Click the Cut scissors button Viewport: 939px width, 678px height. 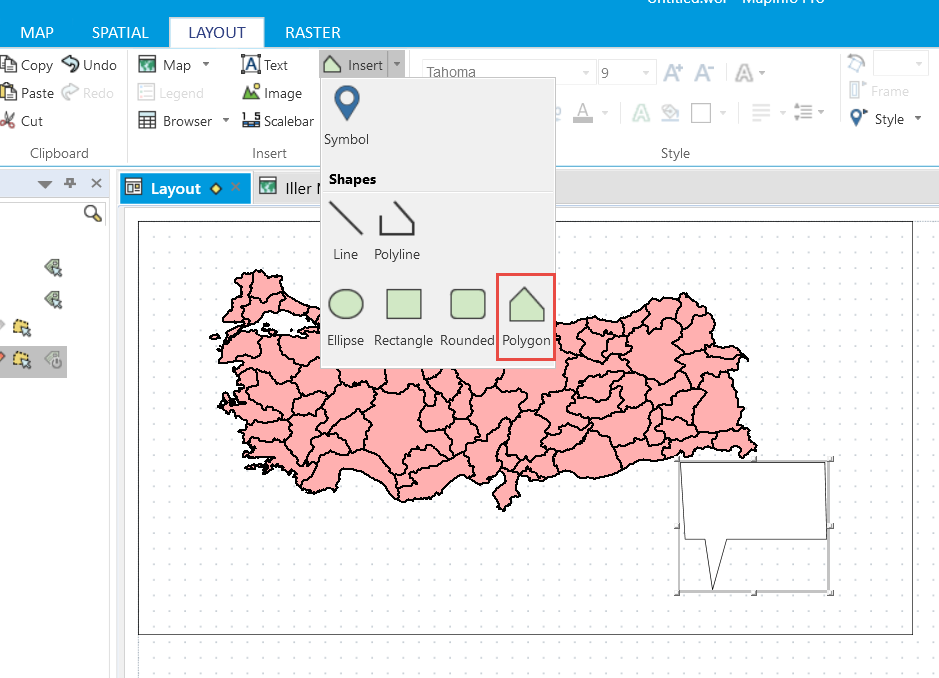tap(22, 121)
